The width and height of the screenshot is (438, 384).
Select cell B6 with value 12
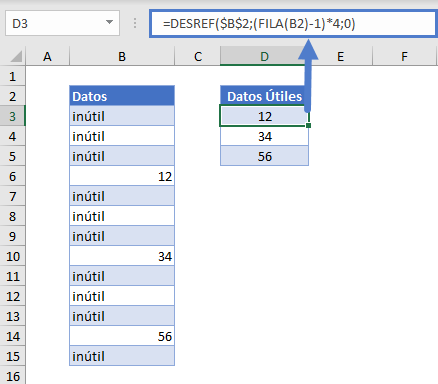tap(122, 176)
